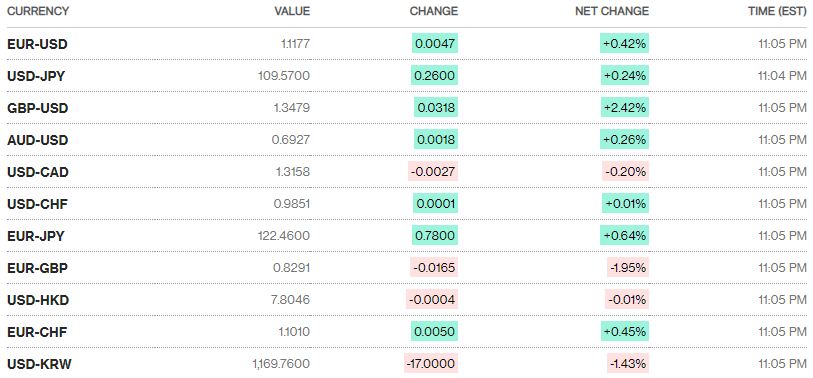The width and height of the screenshot is (813, 378).
Task: Click the +2.42% net change
Action: click(625, 108)
